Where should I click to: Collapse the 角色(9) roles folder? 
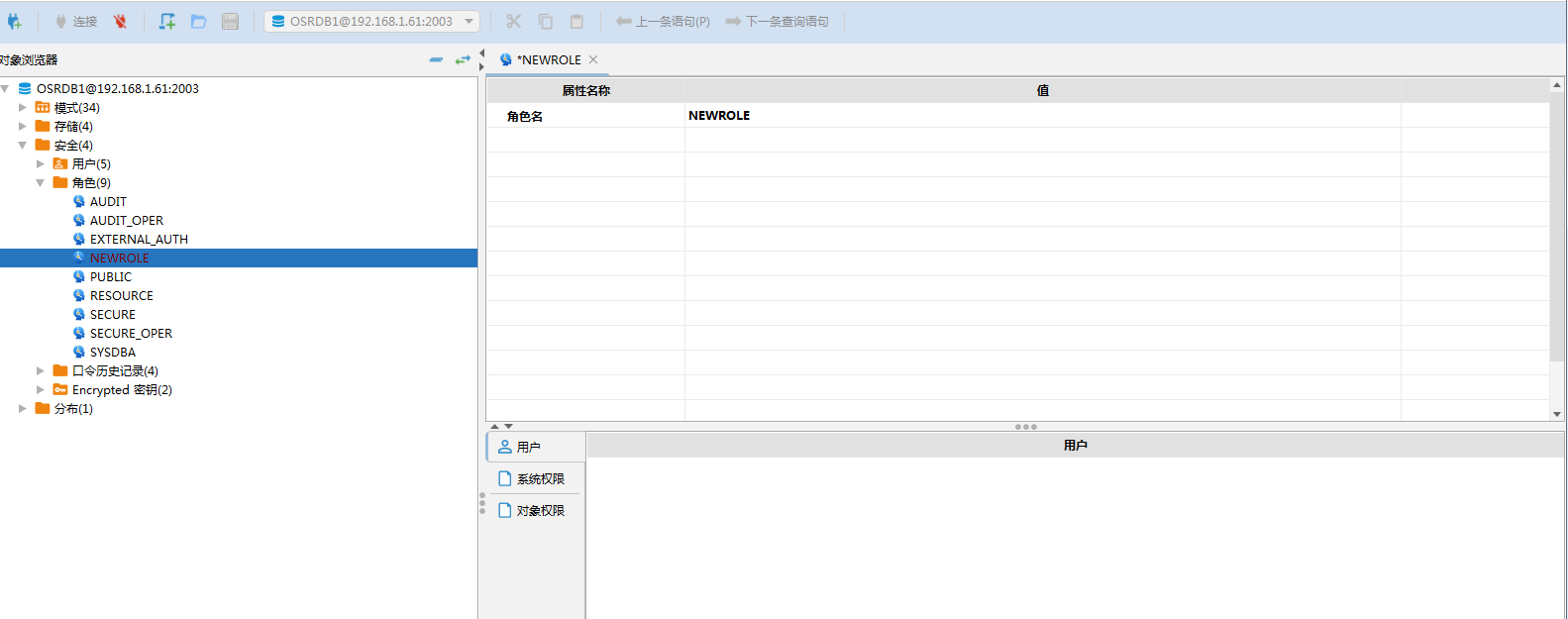point(41,182)
